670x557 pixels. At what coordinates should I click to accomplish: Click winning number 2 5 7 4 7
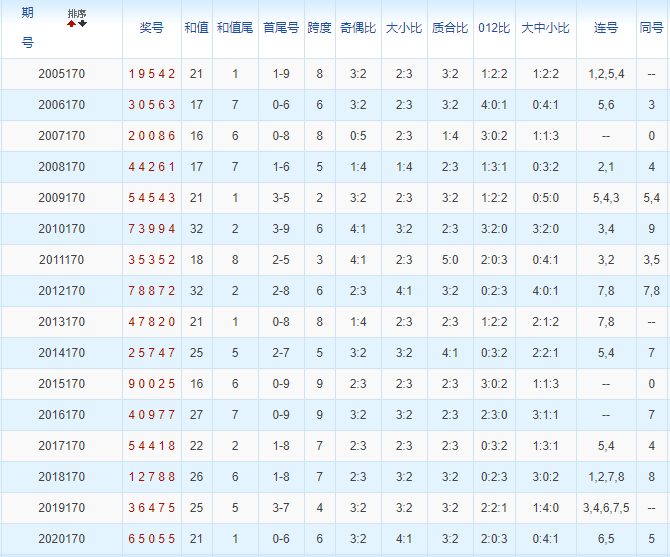click(152, 353)
